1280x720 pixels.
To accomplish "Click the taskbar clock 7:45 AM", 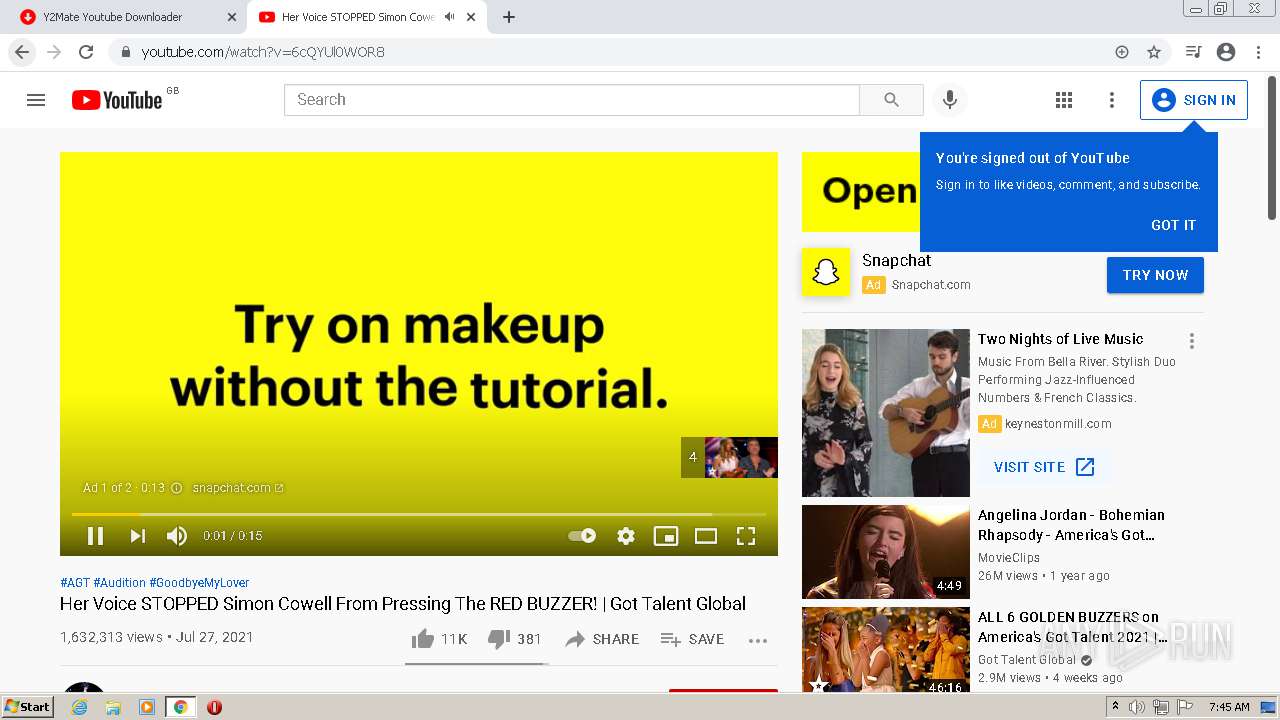I will pos(1229,707).
